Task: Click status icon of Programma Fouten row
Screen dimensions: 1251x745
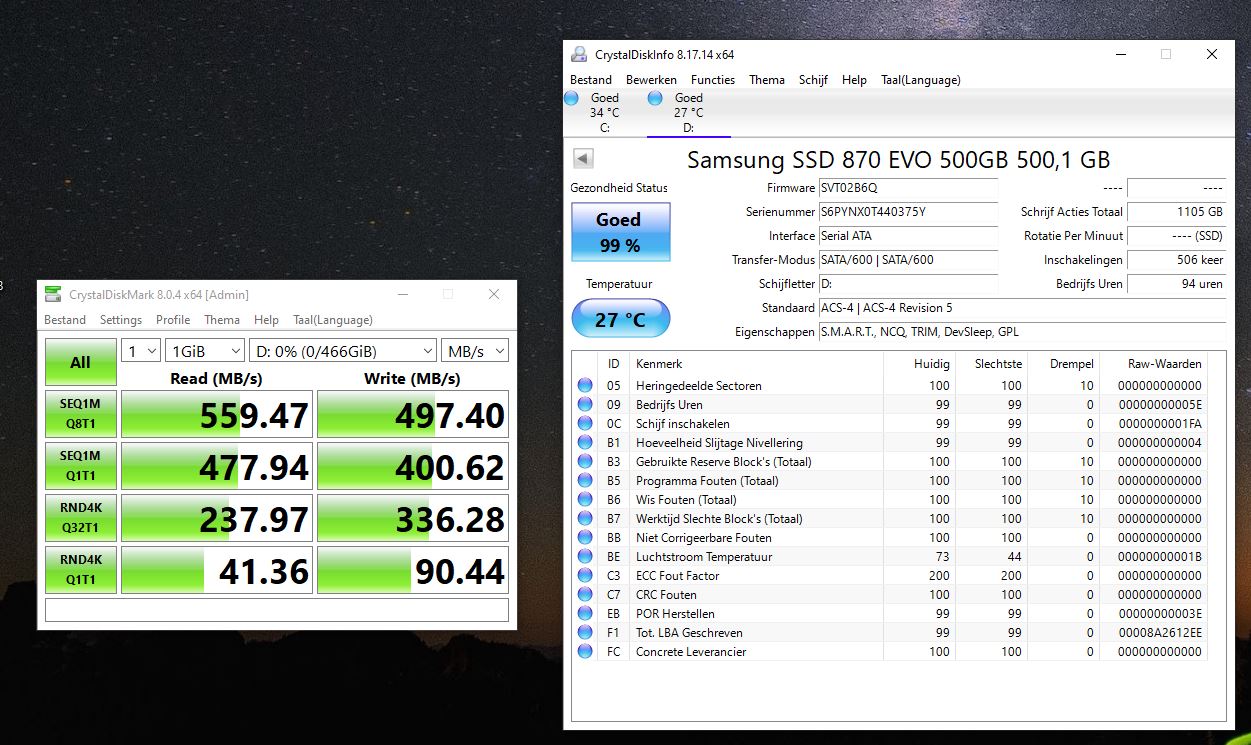Action: [585, 481]
